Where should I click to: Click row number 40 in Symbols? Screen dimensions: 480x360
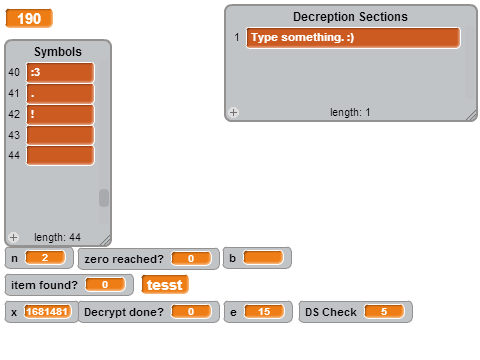(14, 72)
